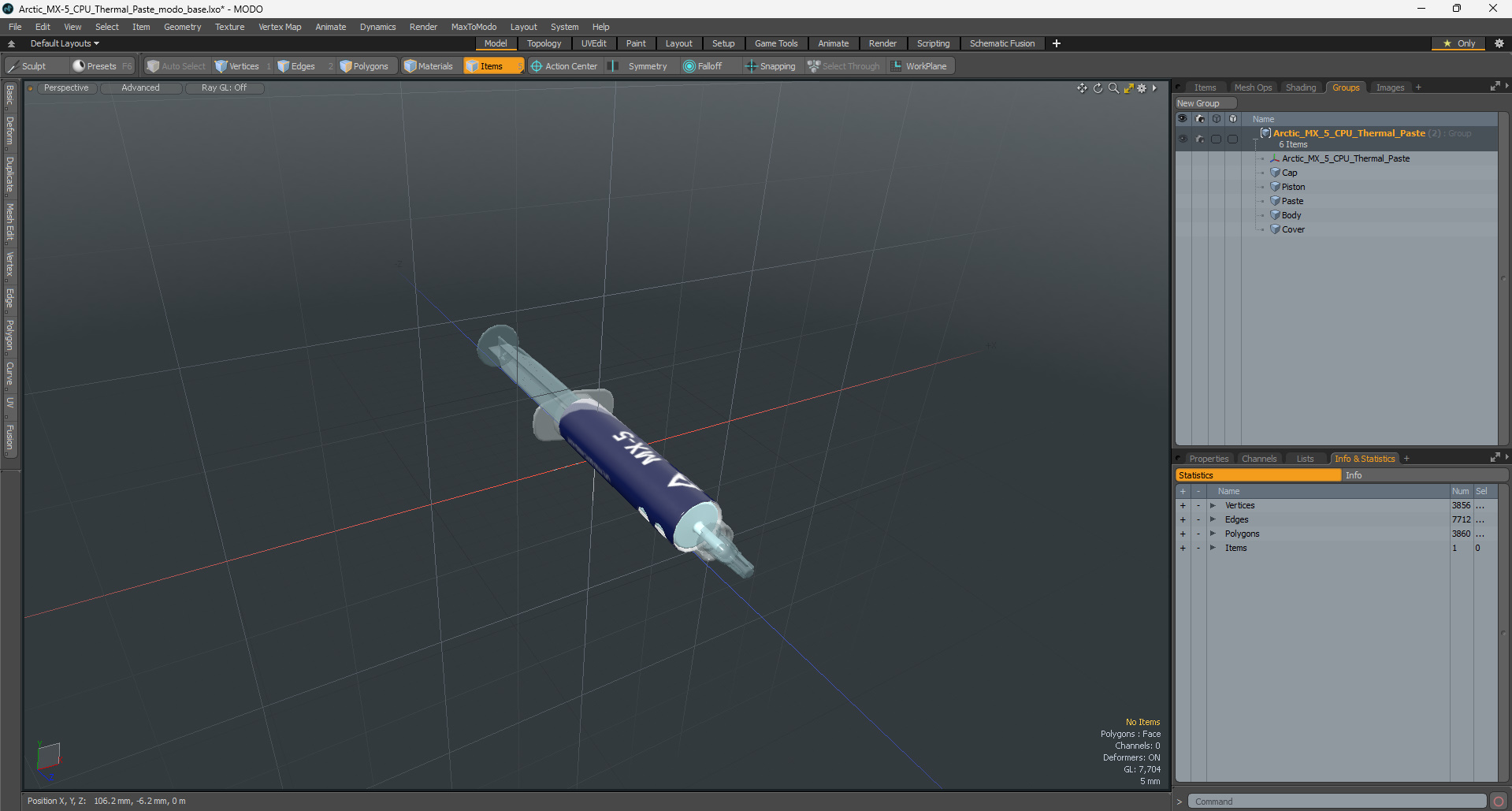The height and width of the screenshot is (811, 1512).
Task: Open the Advanced shading style dropdown
Action: [x=140, y=88]
